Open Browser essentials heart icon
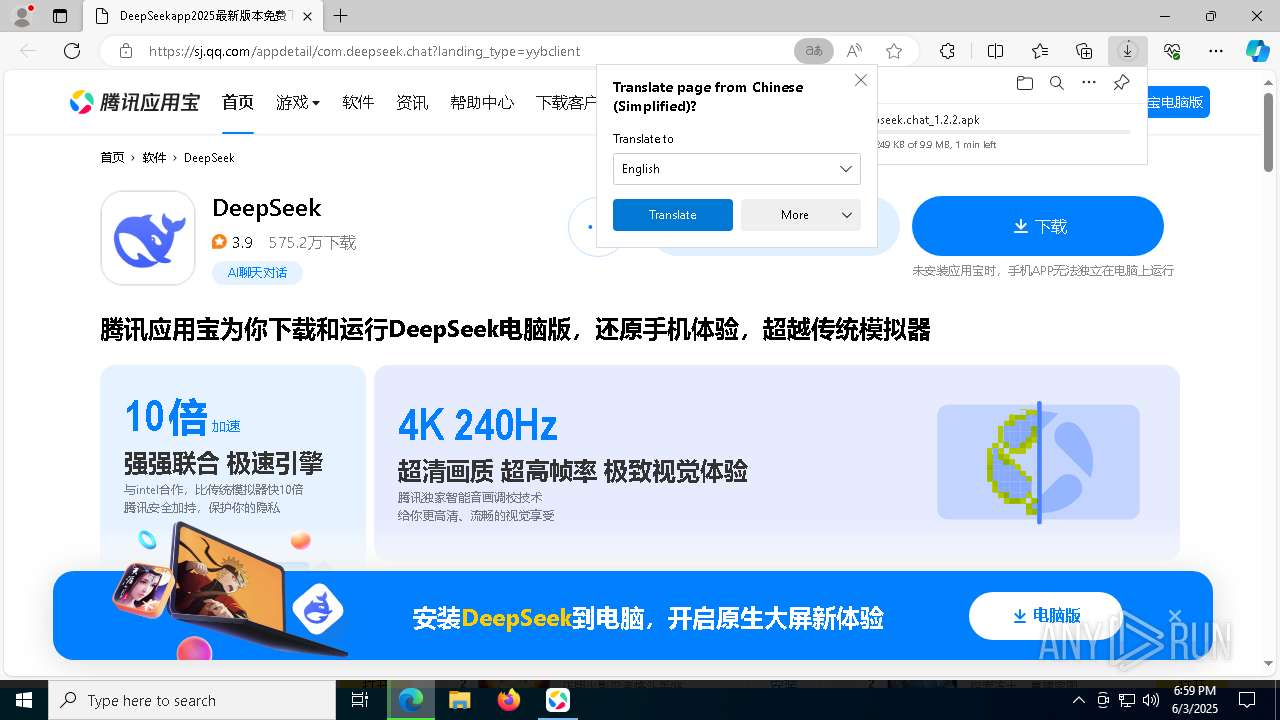Image resolution: width=1280 pixels, height=720 pixels. (1172, 51)
